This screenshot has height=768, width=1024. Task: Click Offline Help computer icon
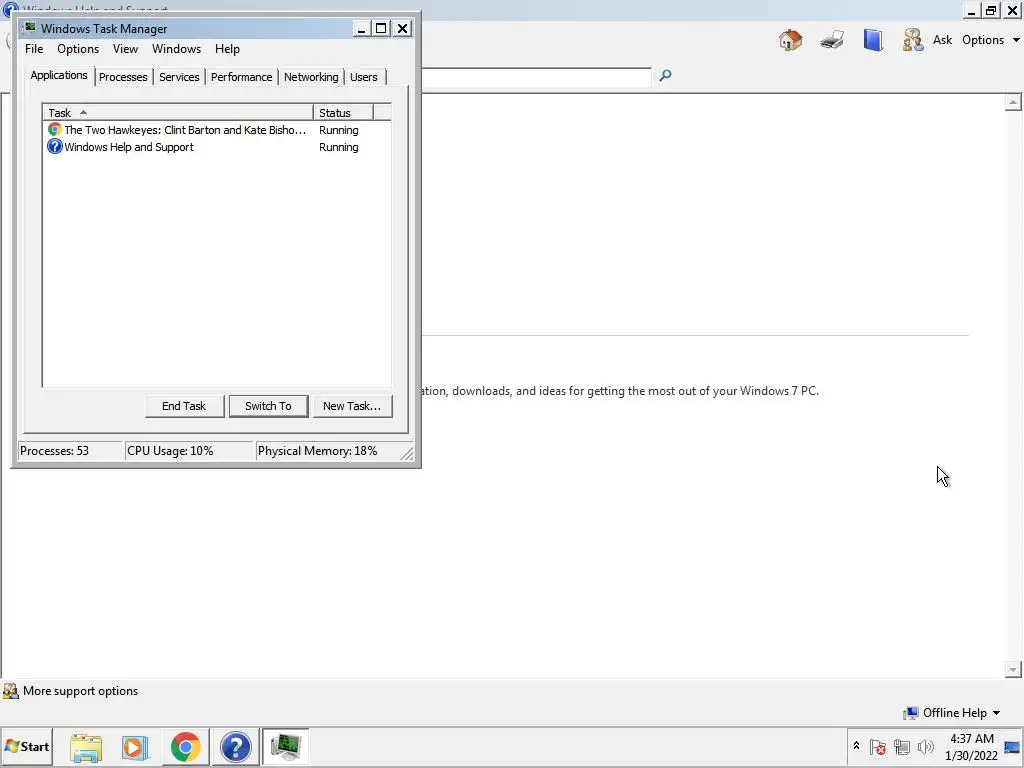point(910,712)
